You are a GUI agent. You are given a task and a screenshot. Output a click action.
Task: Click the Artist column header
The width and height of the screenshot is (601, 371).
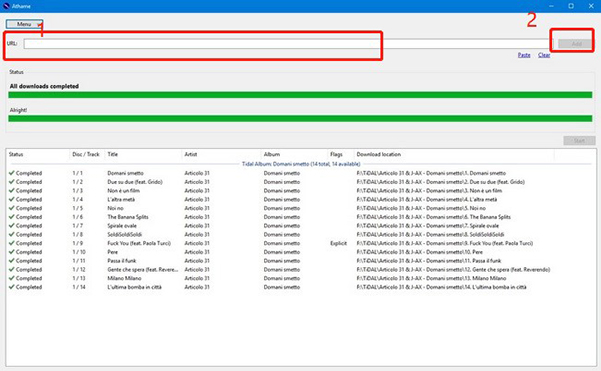(191, 154)
